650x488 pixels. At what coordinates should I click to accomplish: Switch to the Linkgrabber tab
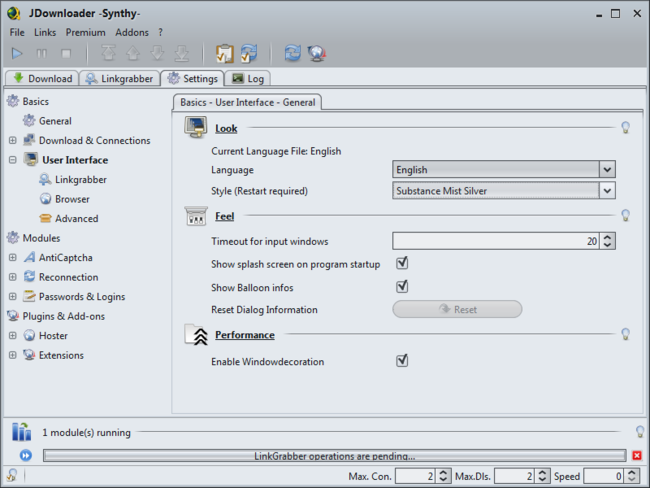click(119, 78)
